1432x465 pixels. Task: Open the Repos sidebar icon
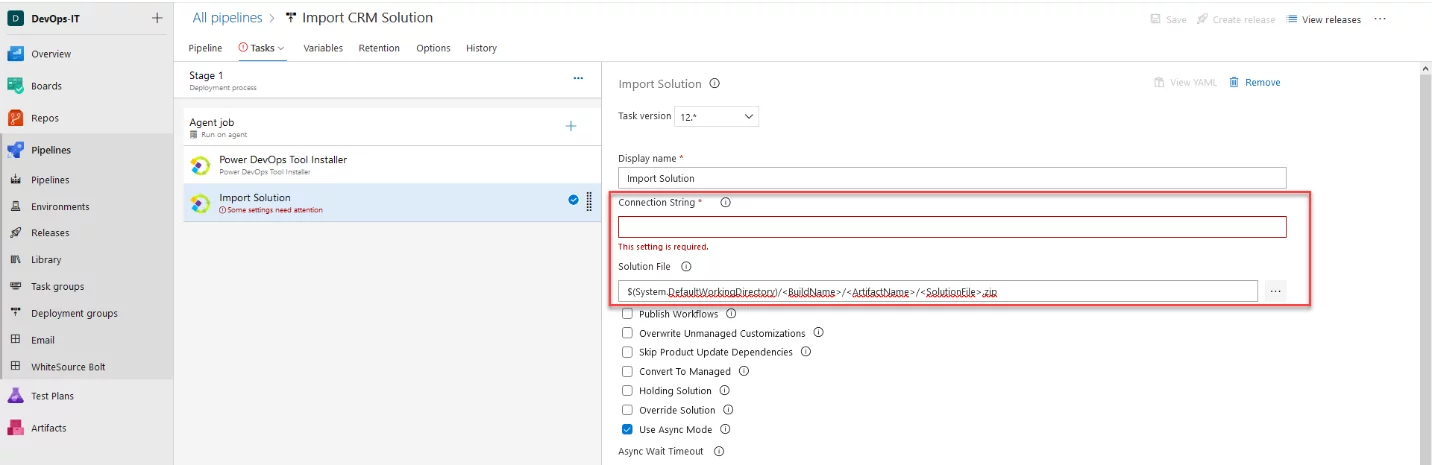[15, 118]
